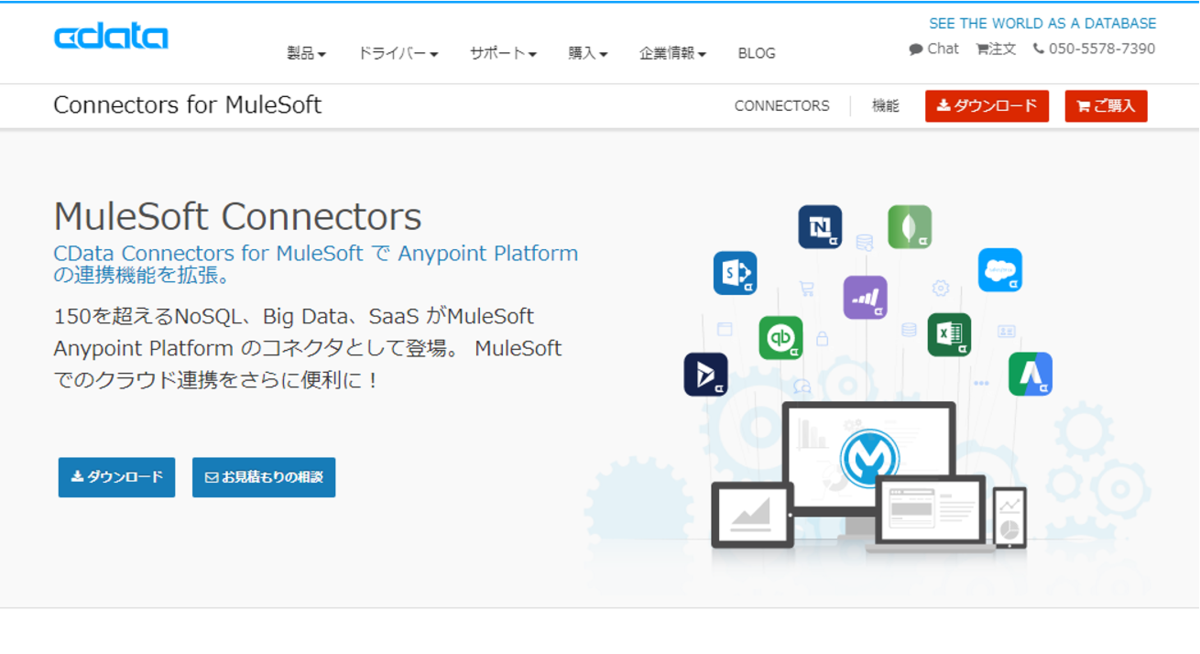This screenshot has height=654, width=1200.
Task: Click the red ダウンロード button
Action: pyautogui.click(x=987, y=106)
